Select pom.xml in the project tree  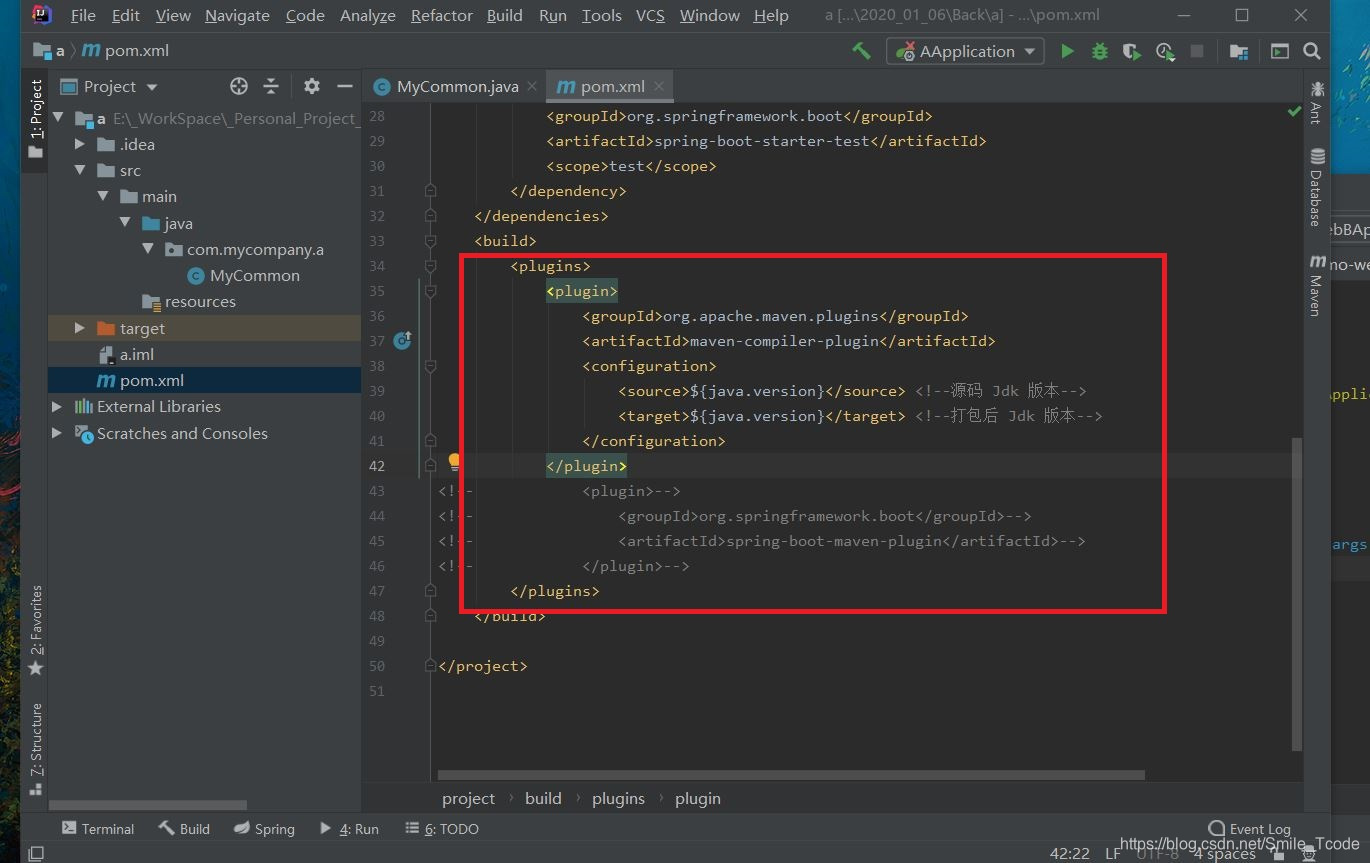140,380
